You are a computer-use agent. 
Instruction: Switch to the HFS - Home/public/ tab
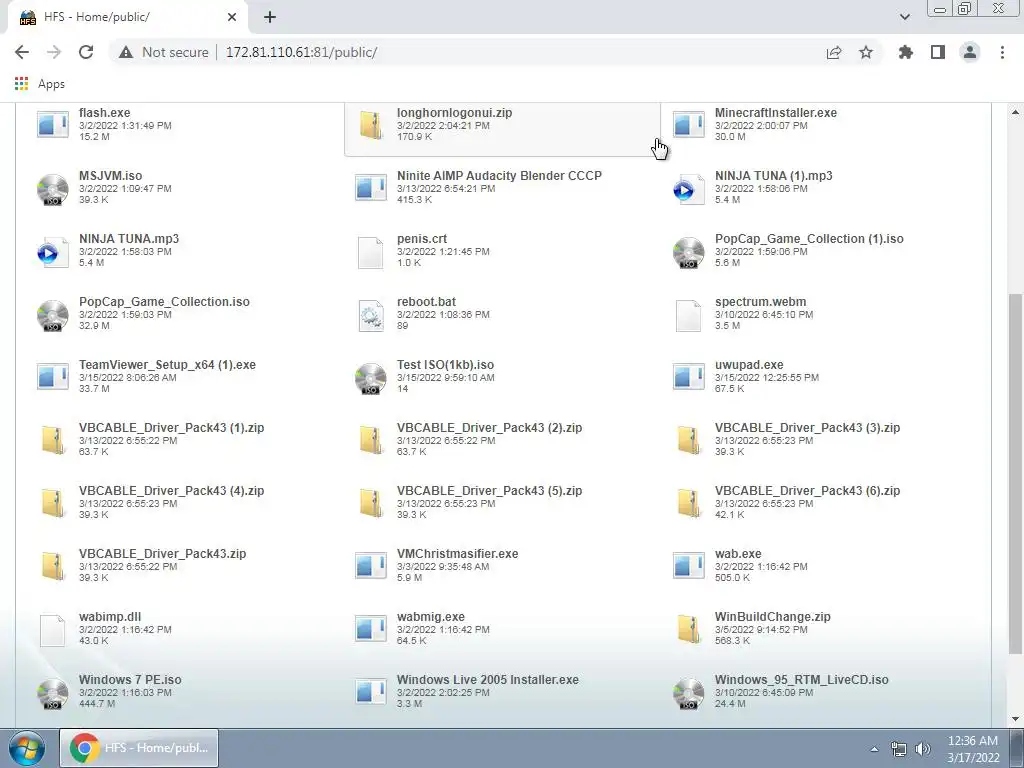(x=127, y=17)
